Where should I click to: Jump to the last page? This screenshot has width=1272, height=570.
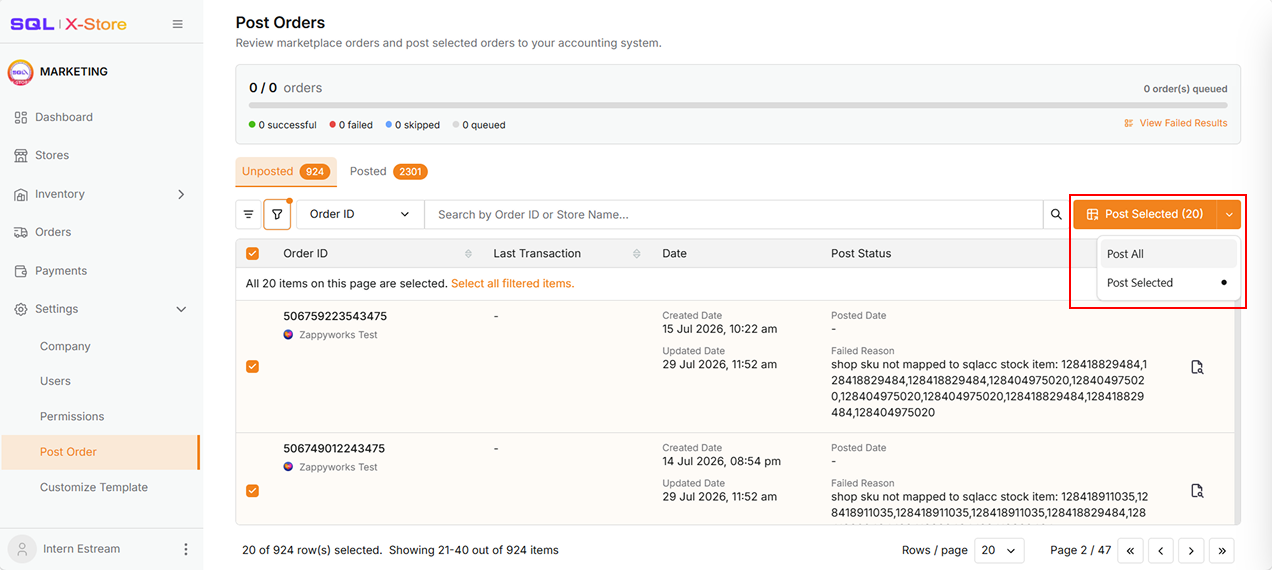[1221, 550]
